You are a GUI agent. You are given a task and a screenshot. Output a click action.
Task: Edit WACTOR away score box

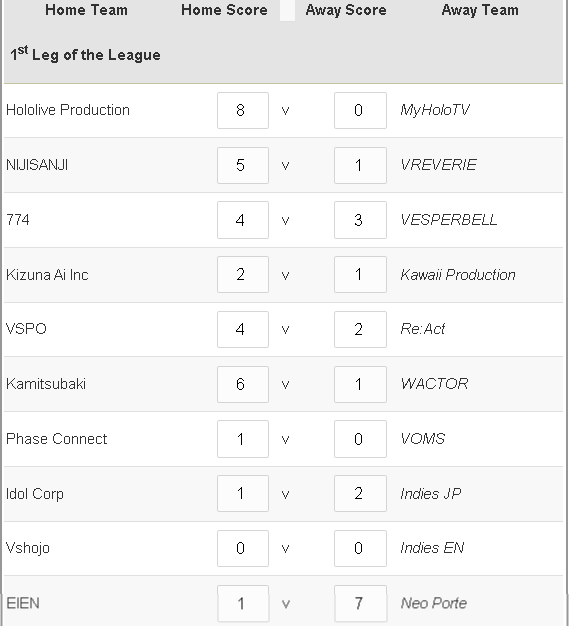pos(360,384)
